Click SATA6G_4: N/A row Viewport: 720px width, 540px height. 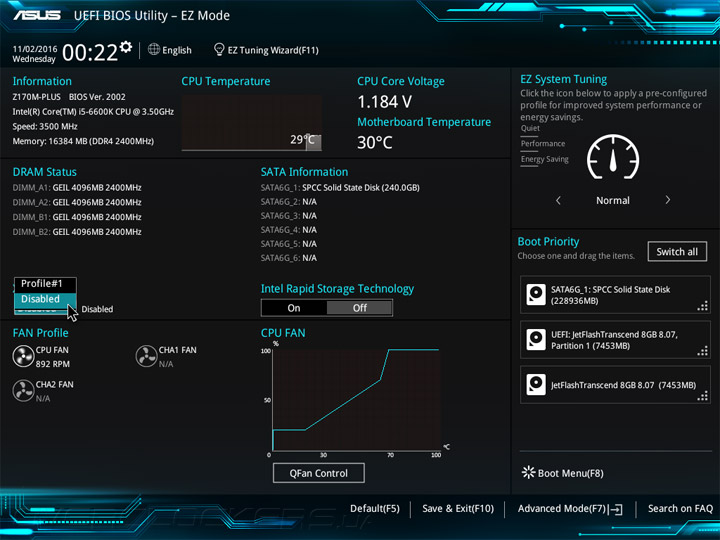coord(289,230)
